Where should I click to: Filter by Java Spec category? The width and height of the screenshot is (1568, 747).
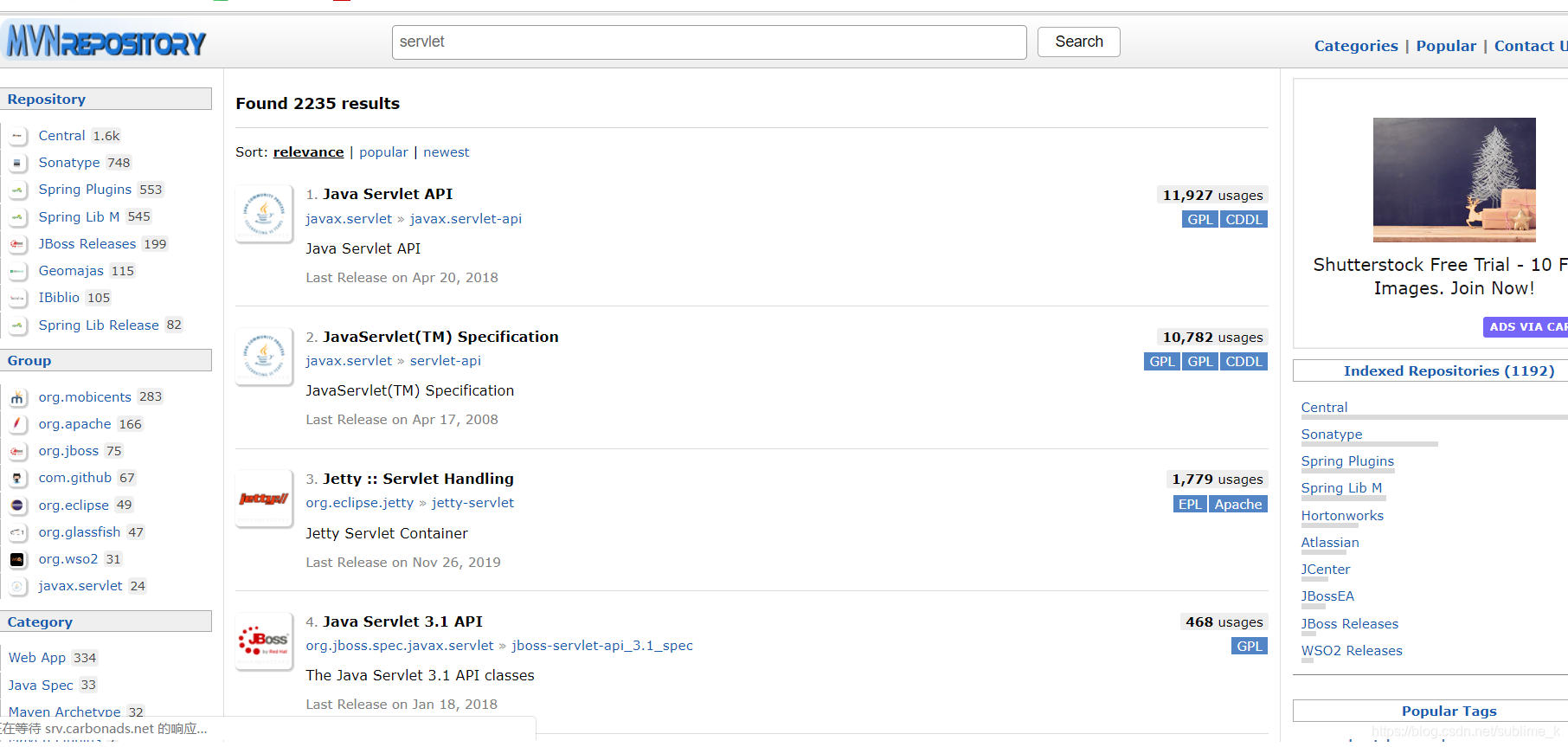pos(41,686)
